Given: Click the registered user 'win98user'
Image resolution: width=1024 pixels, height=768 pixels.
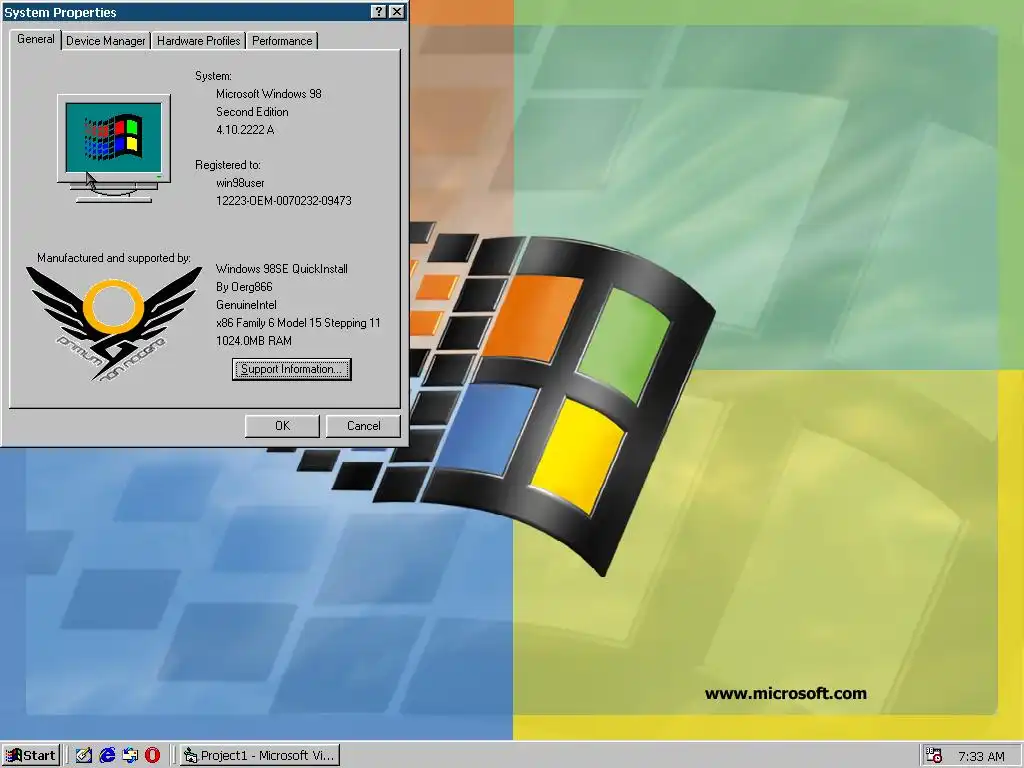Looking at the screenshot, I should coord(240,183).
